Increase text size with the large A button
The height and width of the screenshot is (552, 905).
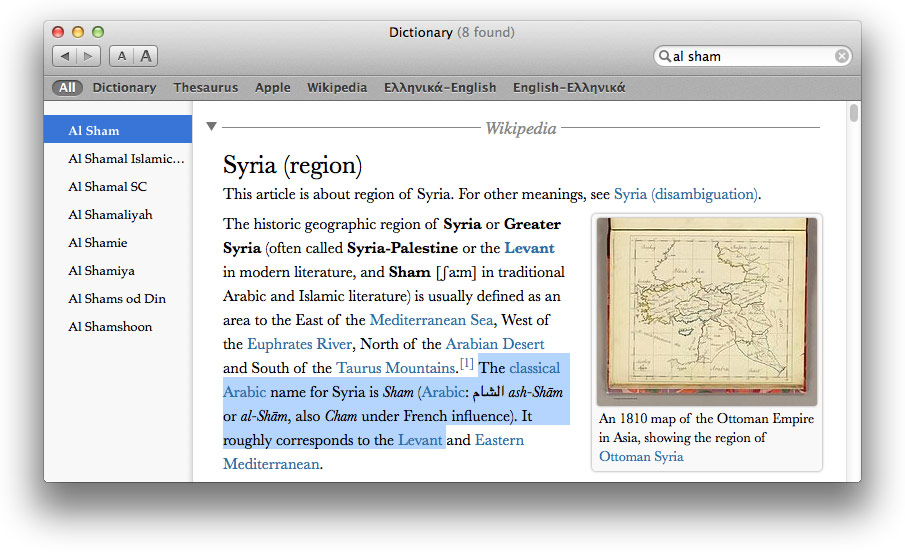(x=145, y=56)
